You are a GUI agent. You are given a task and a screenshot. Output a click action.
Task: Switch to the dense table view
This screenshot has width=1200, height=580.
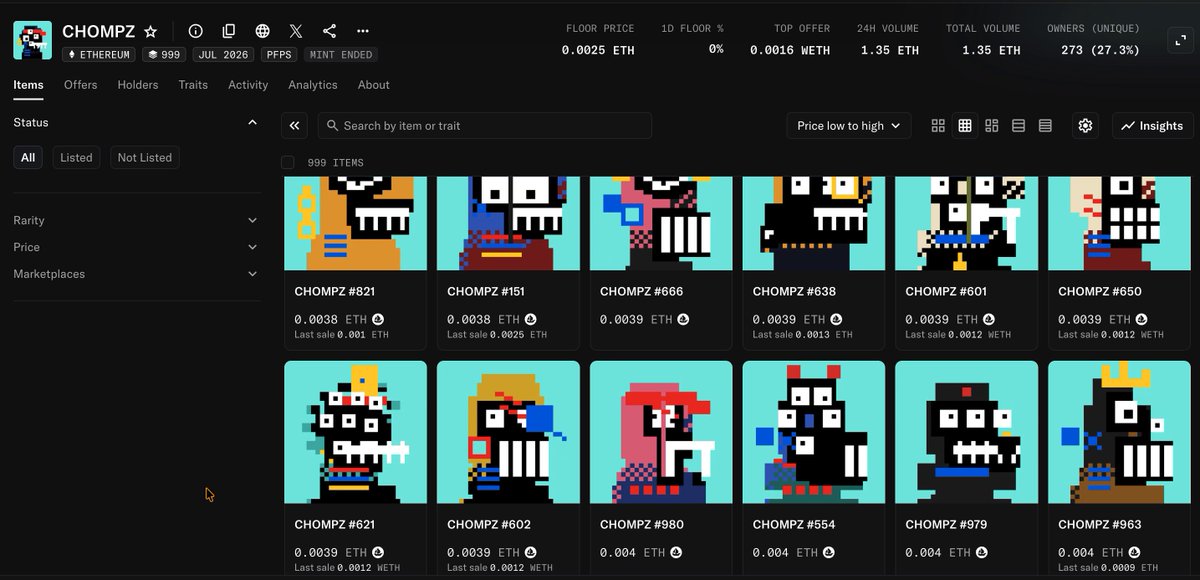pos(1045,126)
